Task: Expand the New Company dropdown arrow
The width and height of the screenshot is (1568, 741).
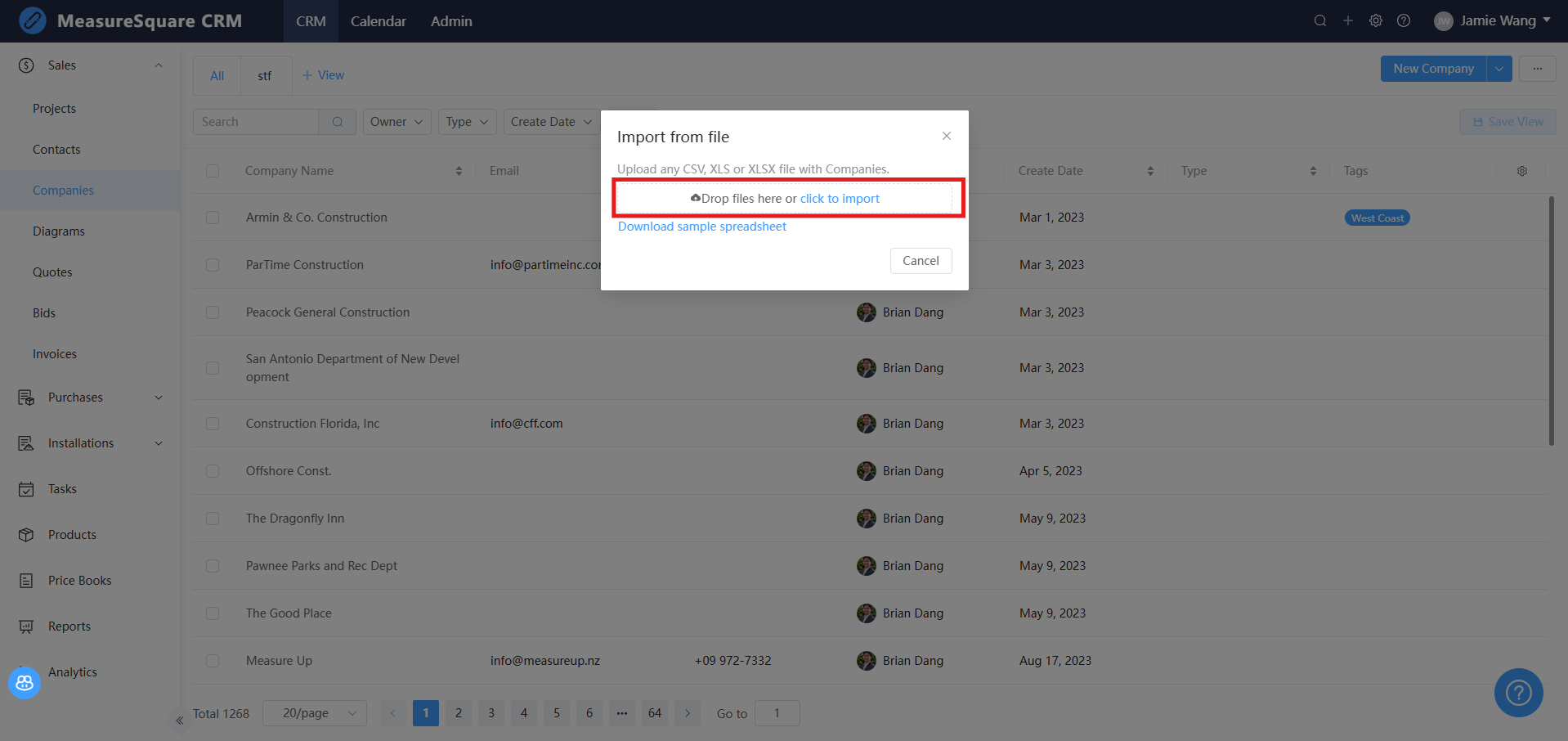Action: click(x=1499, y=69)
